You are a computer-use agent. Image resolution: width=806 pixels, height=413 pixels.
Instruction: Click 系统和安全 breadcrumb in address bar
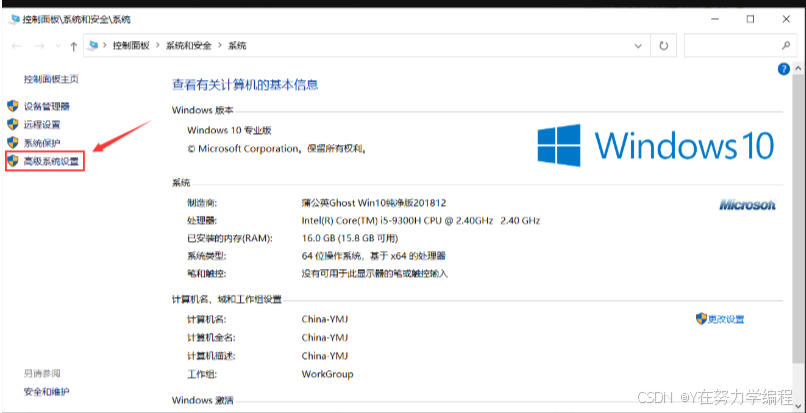[x=188, y=46]
